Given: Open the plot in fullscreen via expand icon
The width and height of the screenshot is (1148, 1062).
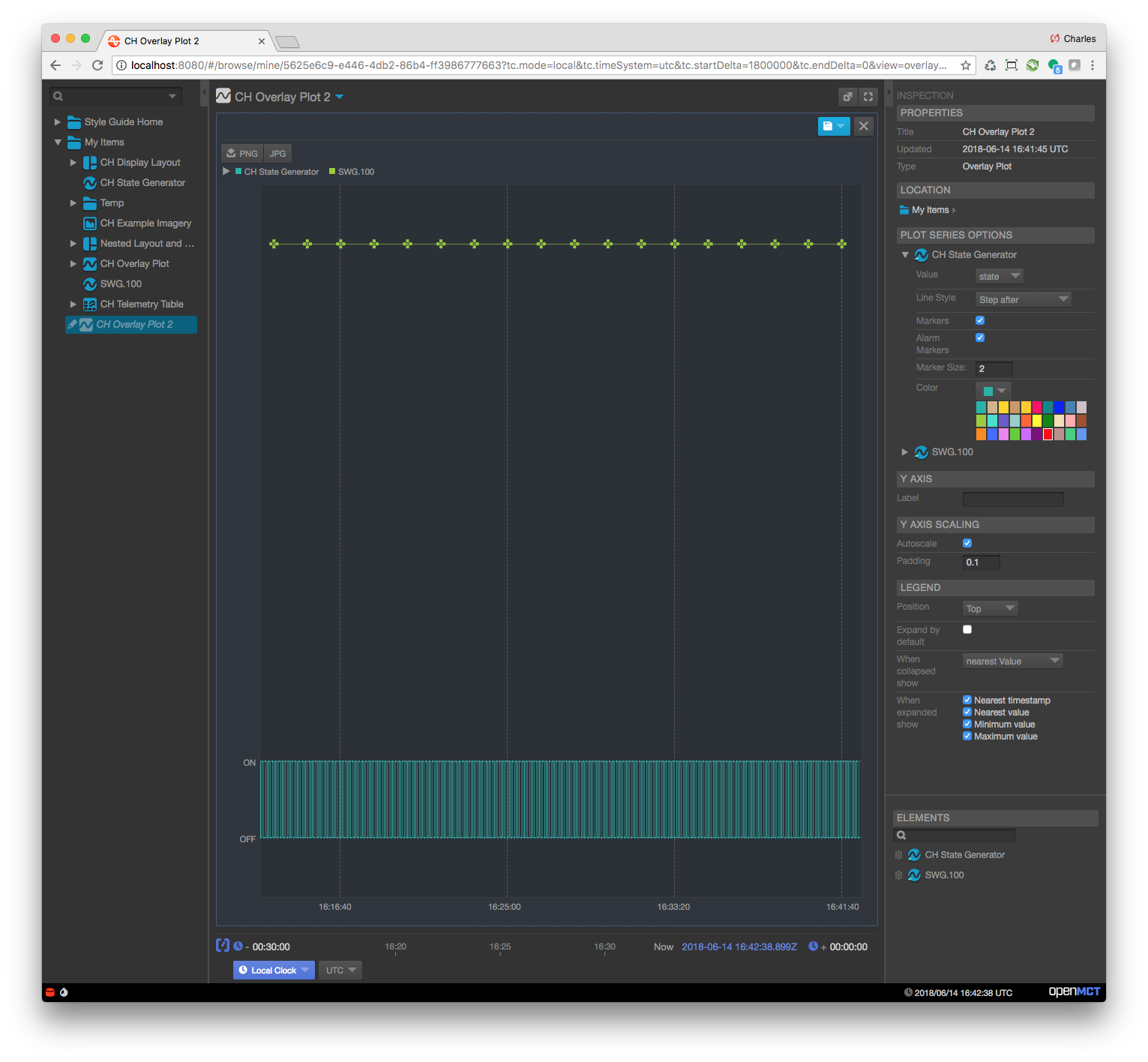Looking at the screenshot, I should click(868, 96).
